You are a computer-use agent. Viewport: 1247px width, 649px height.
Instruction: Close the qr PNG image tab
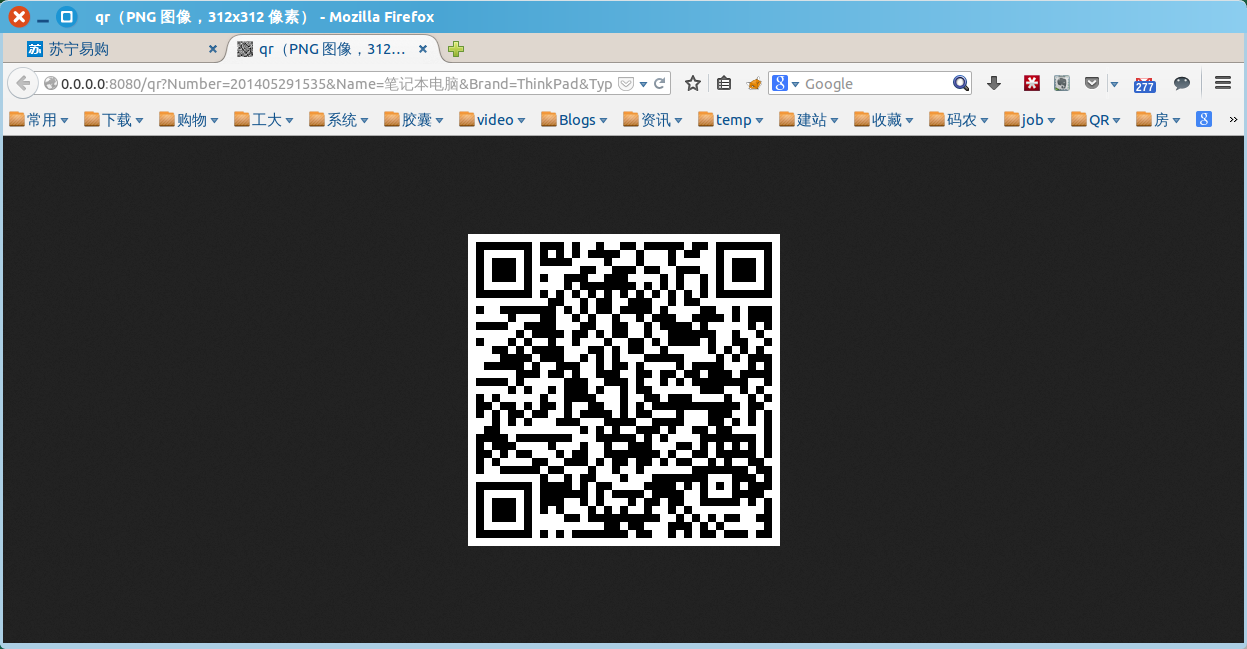(x=423, y=49)
